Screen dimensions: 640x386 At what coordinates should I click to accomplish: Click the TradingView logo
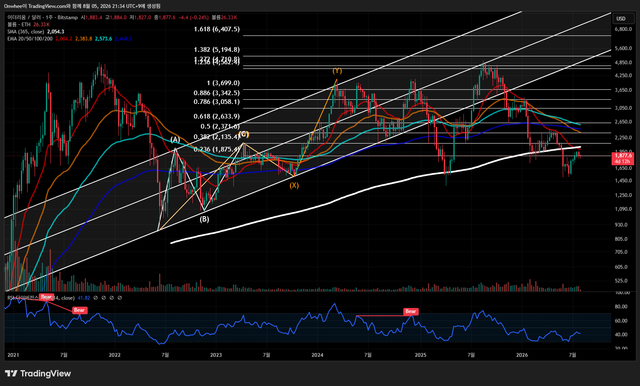tap(38, 373)
